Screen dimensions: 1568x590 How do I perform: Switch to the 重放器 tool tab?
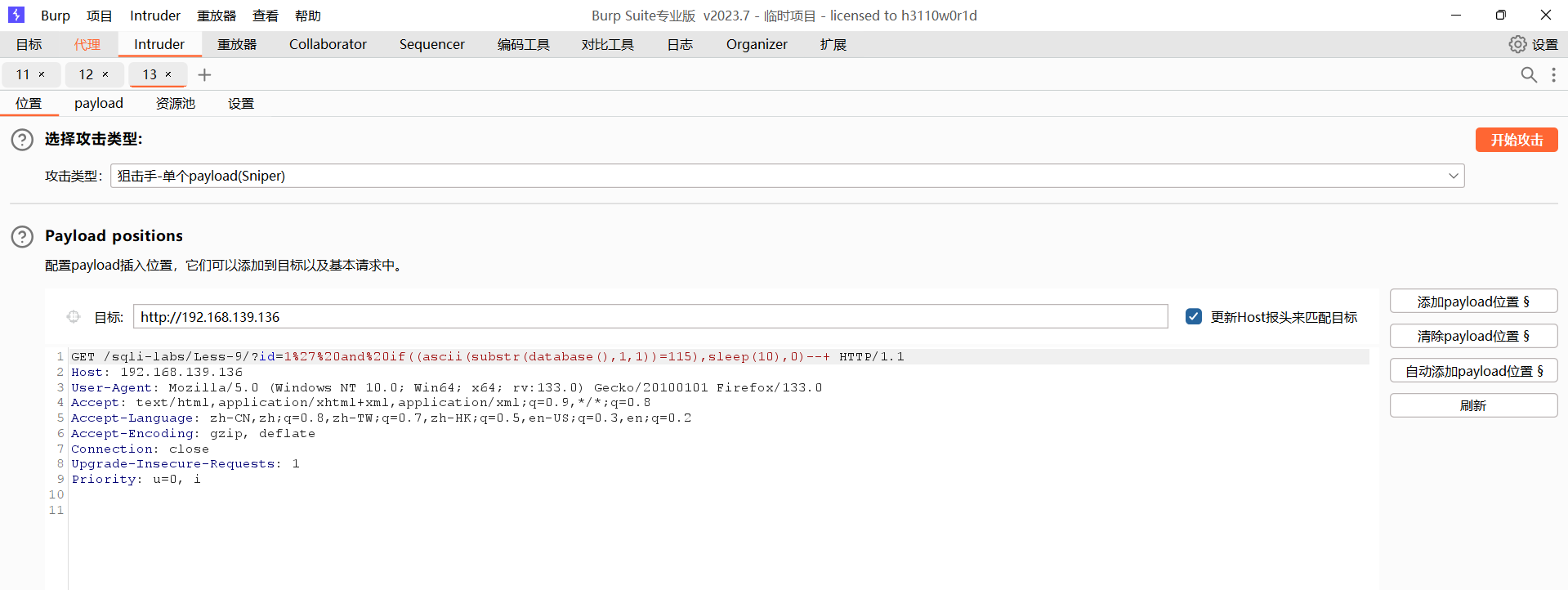(x=237, y=44)
